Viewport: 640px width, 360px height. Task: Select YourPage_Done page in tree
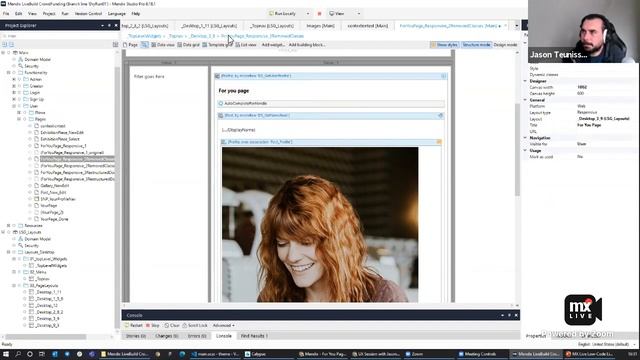[x=54, y=219]
